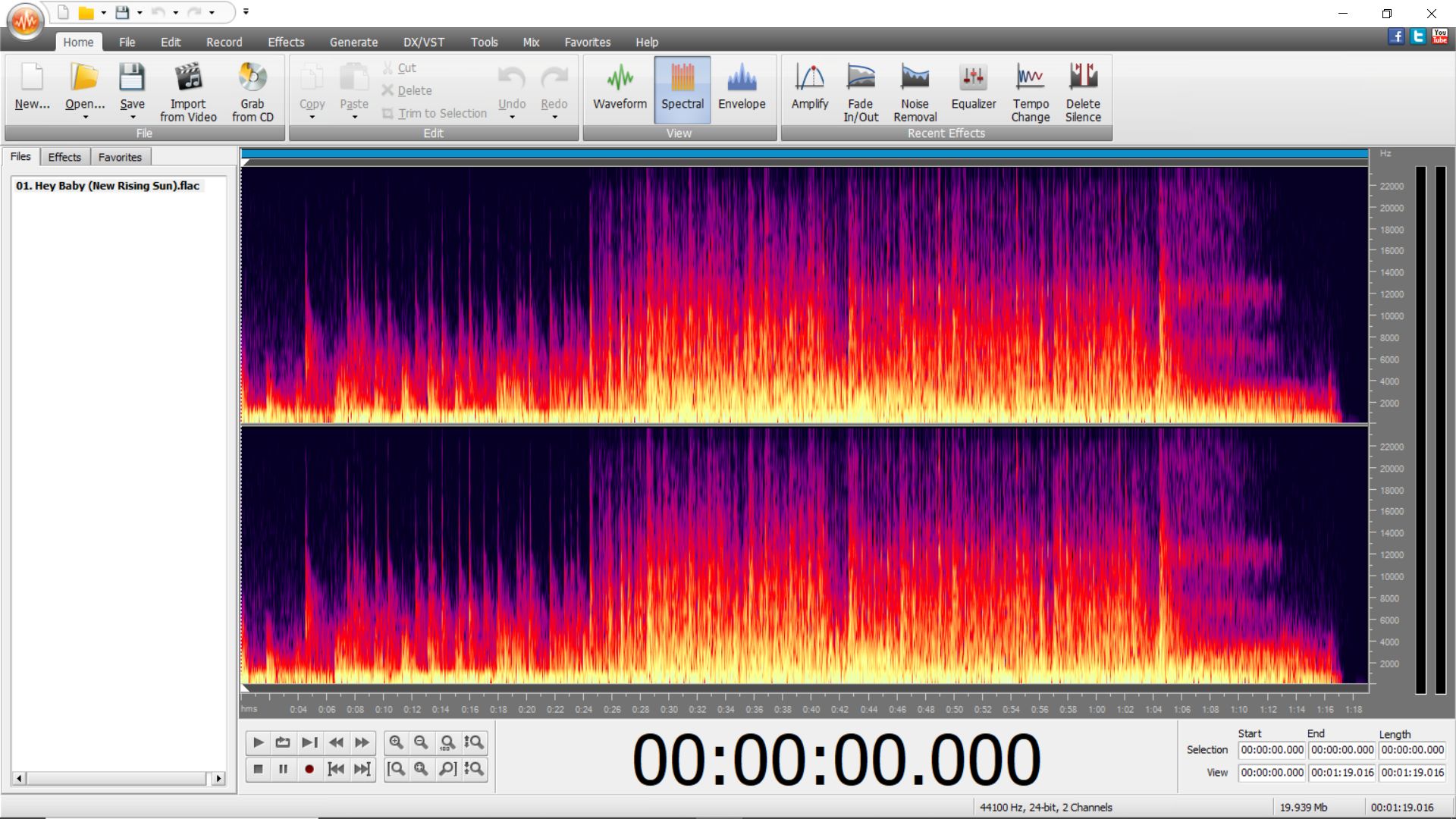1456x819 pixels.
Task: Expand the Undo history dropdown in the ribbon
Action: 512,118
